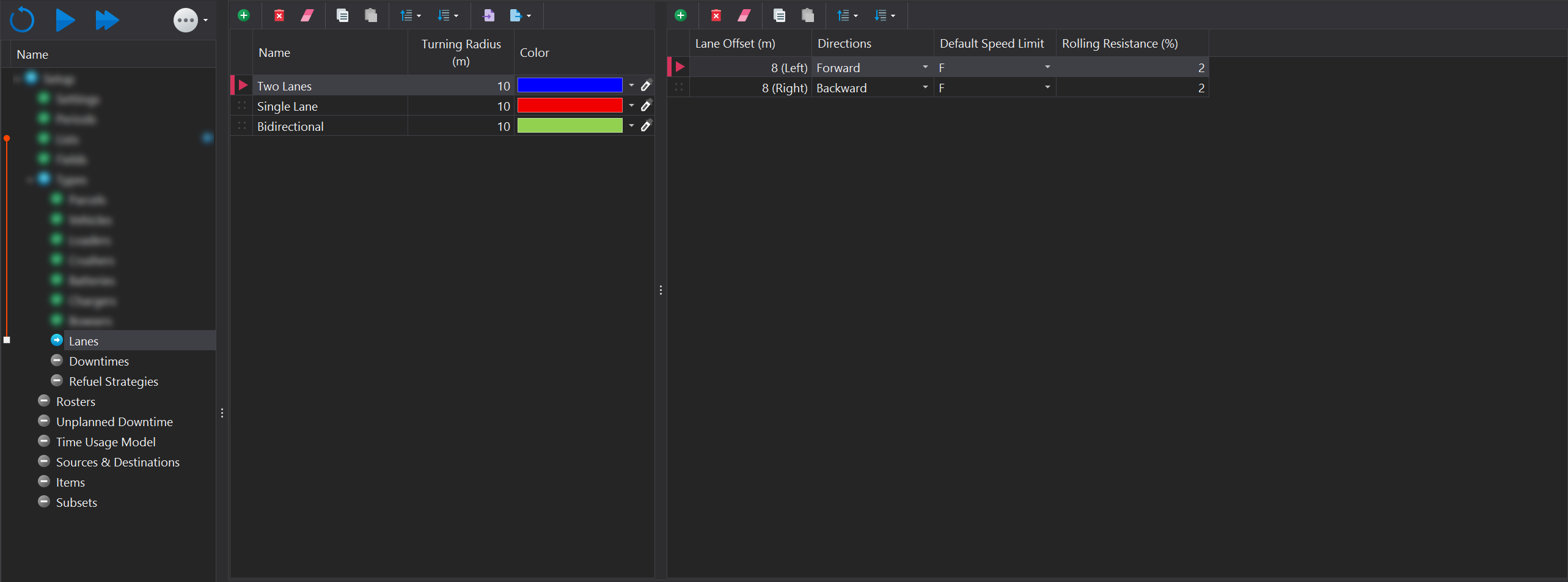1568x582 pixels.
Task: Delete selected lane type with red X icon
Action: (279, 15)
